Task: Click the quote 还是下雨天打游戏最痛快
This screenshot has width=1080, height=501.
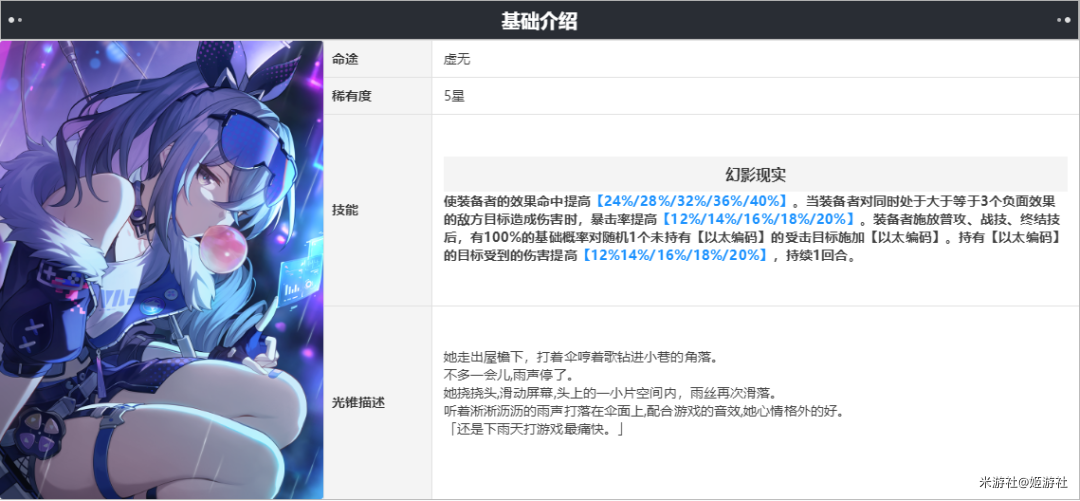Action: point(534,429)
